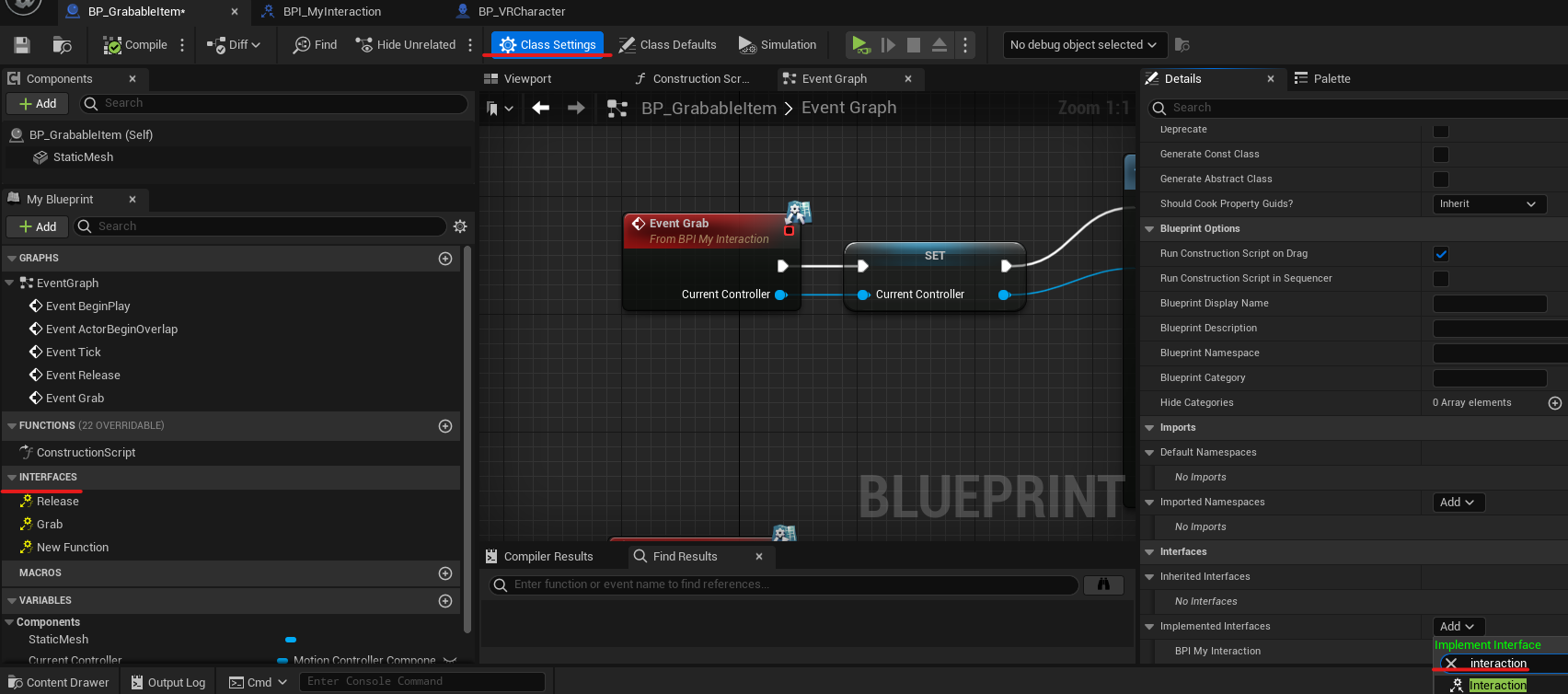Collapse the INTERFACES section
Viewport: 1568px width, 694px height.
point(12,478)
